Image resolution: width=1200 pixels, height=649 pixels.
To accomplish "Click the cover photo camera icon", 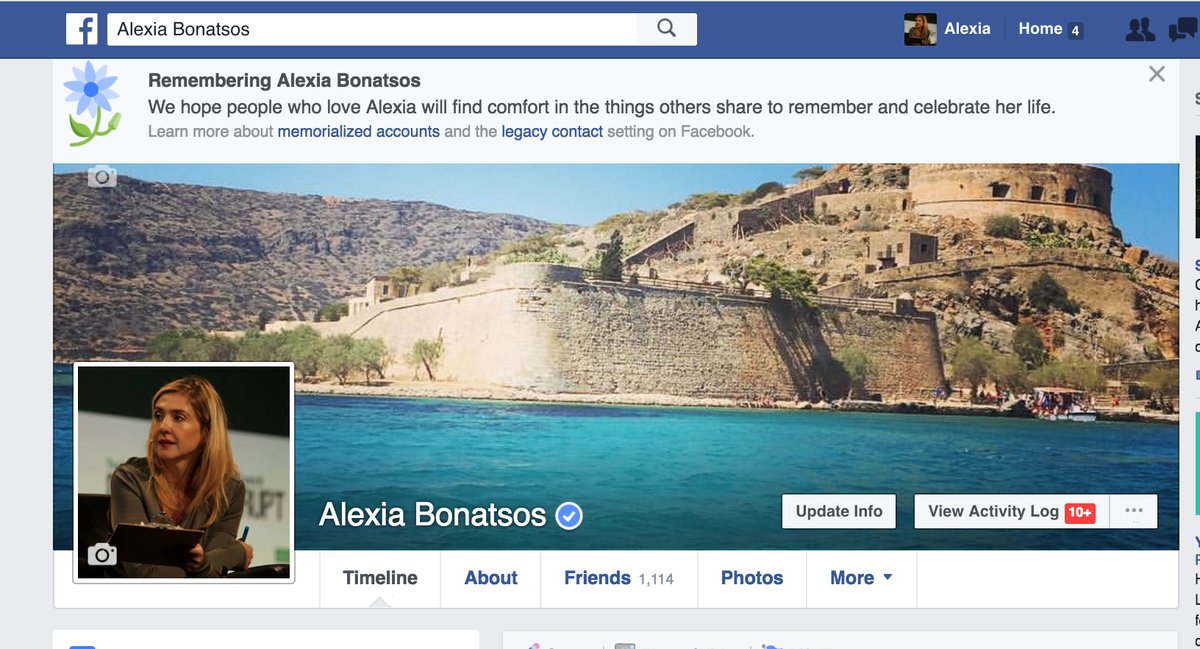I will 102,177.
